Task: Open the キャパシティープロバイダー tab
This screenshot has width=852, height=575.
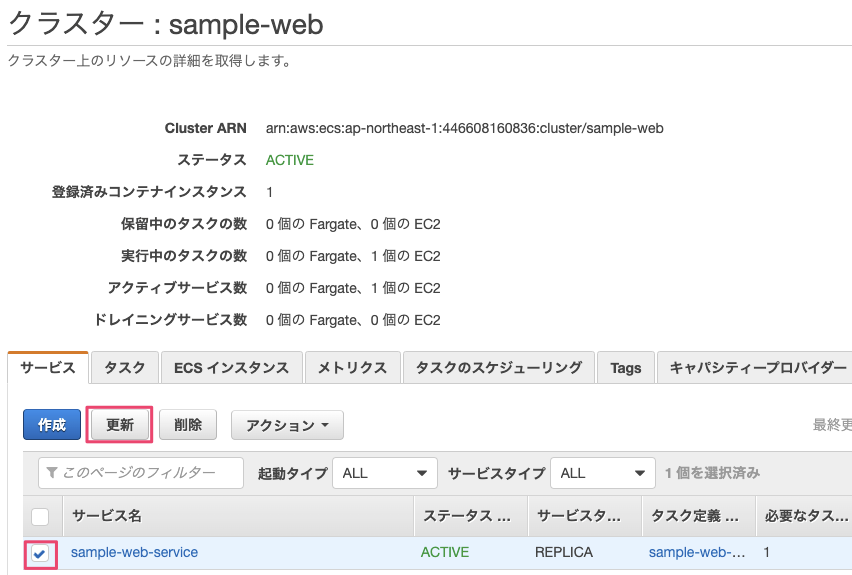Action: [x=757, y=368]
